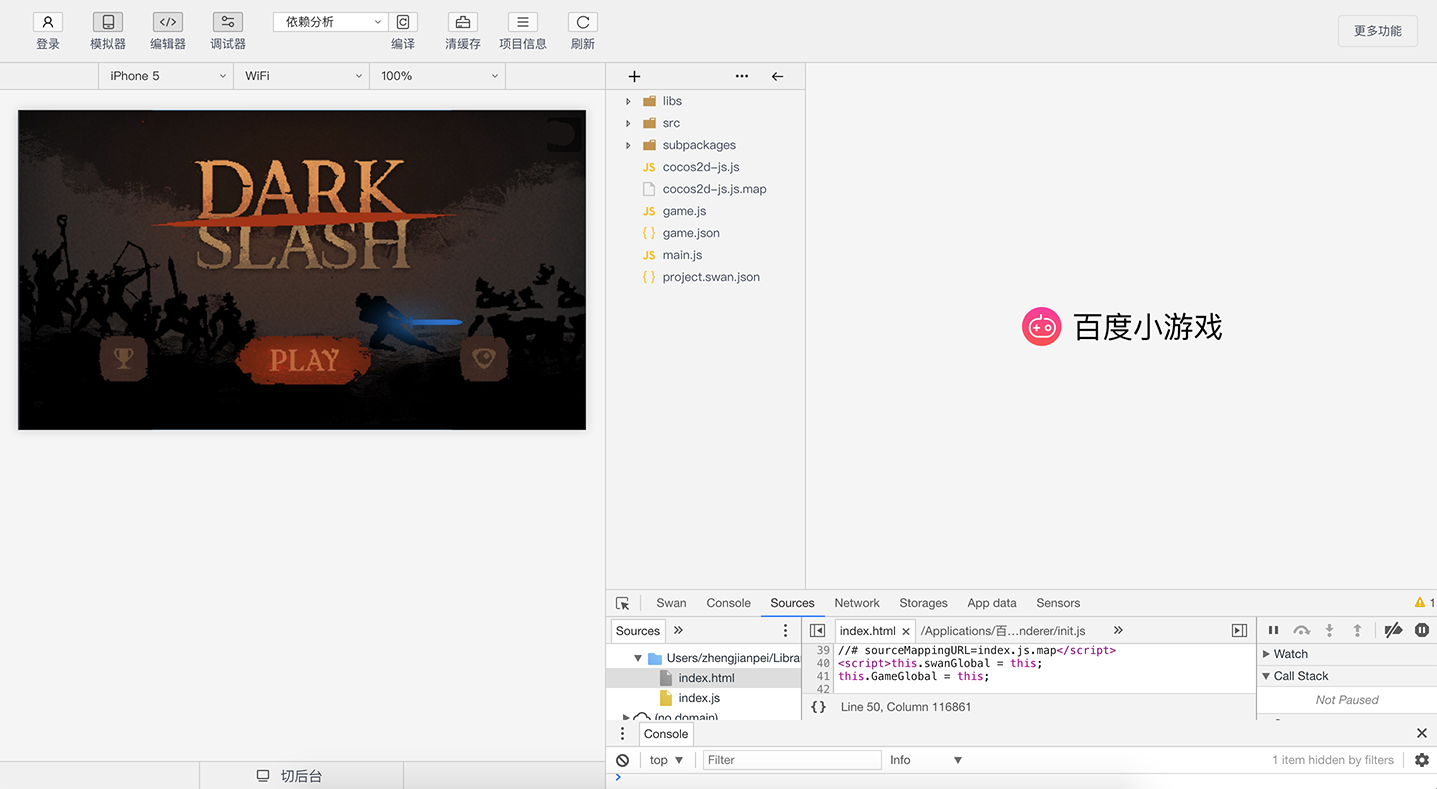Open the 更多功能 menu
The width and height of the screenshot is (1437, 789).
1377,31
